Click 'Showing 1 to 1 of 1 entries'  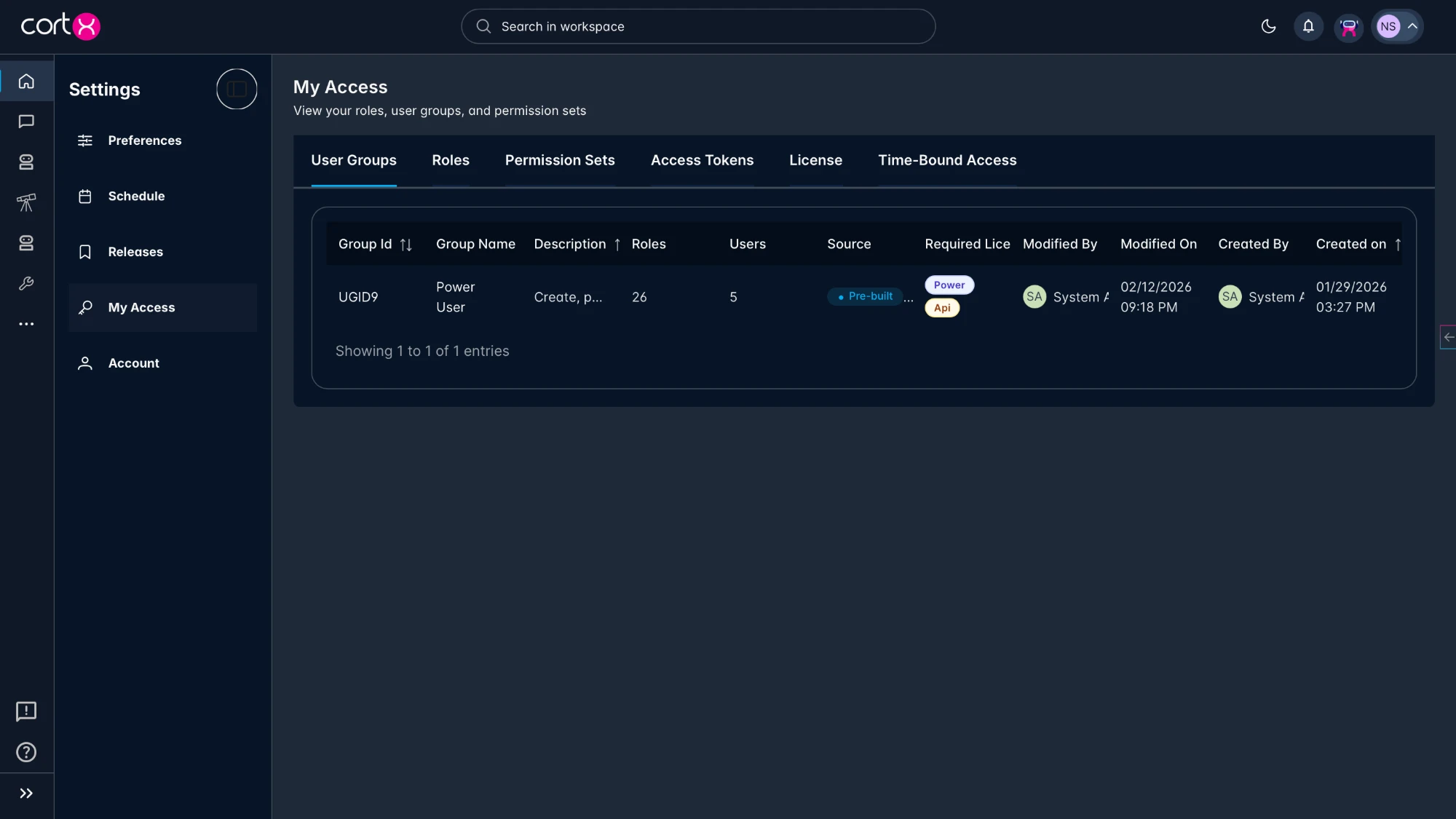coord(422,351)
